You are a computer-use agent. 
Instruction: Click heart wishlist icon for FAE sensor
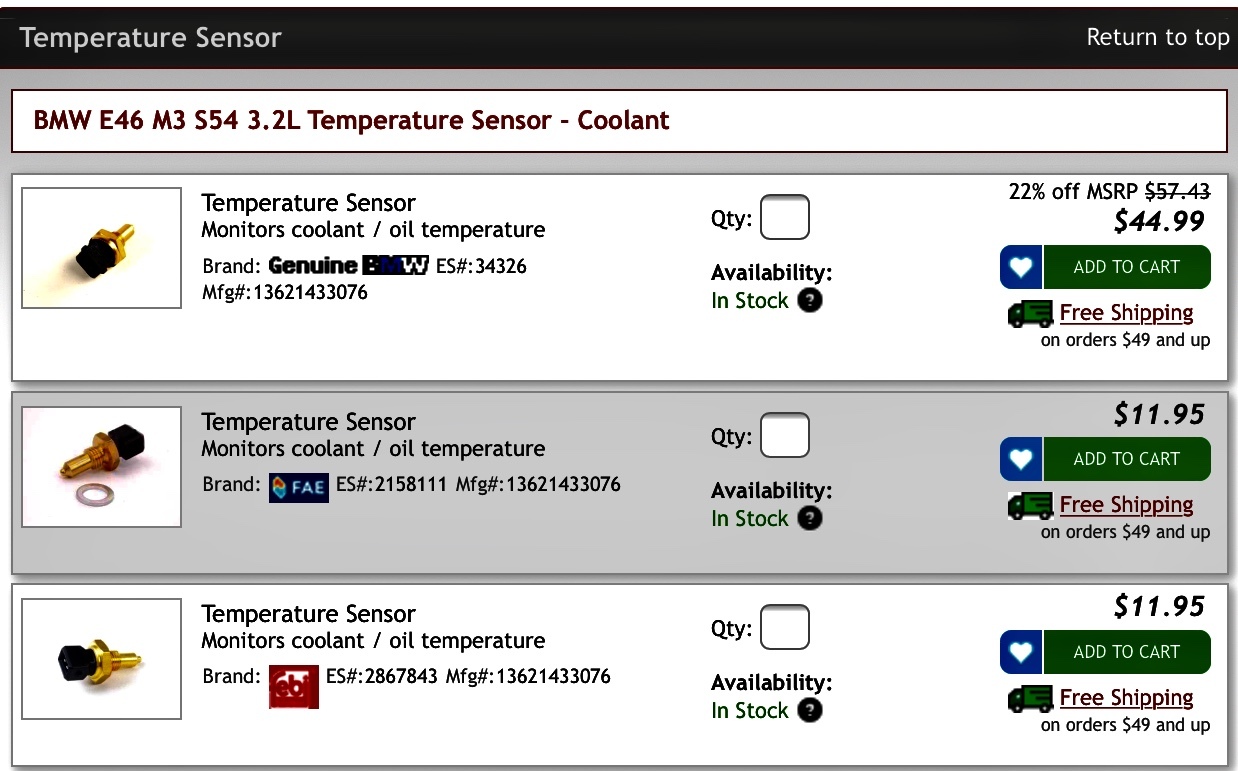point(1021,459)
